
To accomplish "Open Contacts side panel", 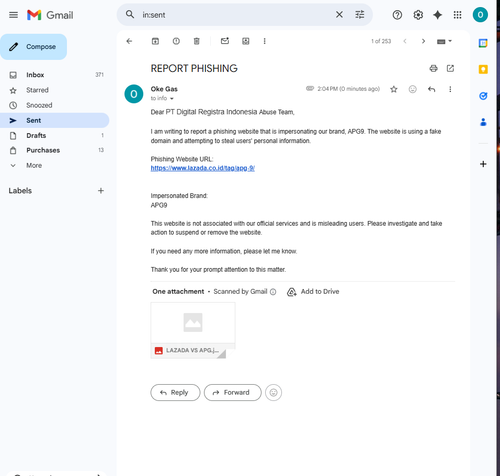I will pyautogui.click(x=483, y=122).
